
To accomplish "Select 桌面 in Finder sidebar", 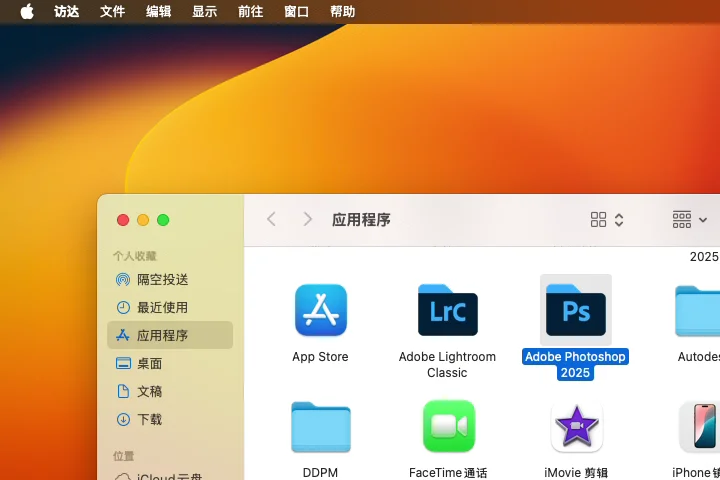I will (x=170, y=363).
